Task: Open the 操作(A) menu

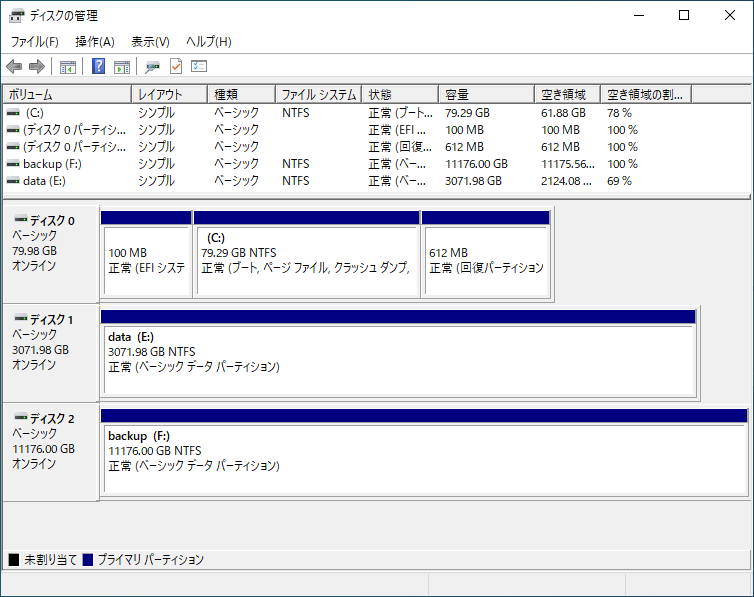Action: click(95, 42)
